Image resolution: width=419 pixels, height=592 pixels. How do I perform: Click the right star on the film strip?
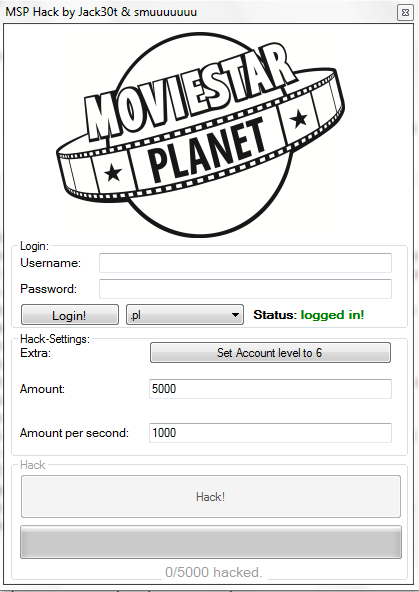click(x=299, y=118)
